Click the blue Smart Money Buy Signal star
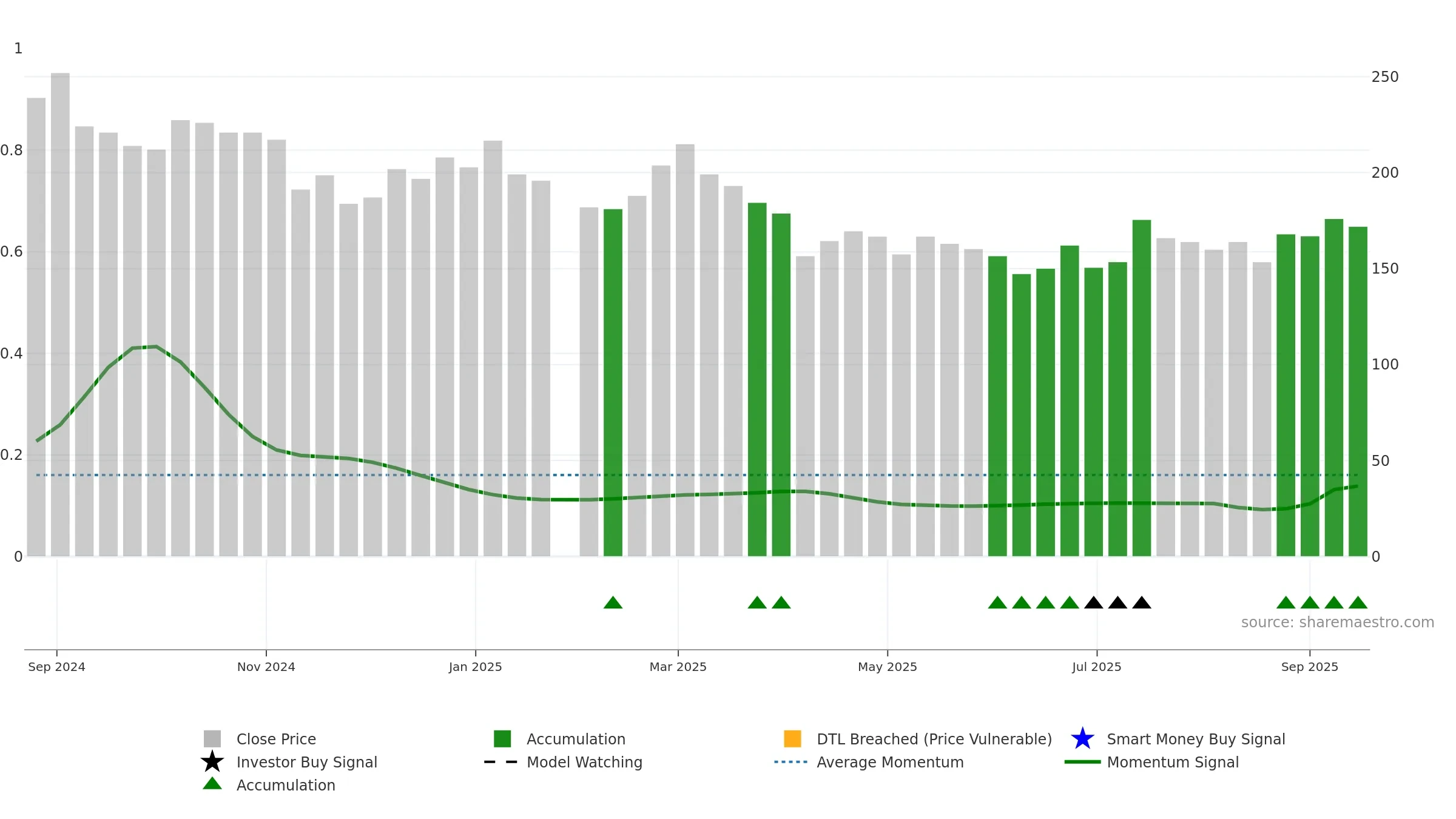This screenshot has height=819, width=1456. (1082, 738)
